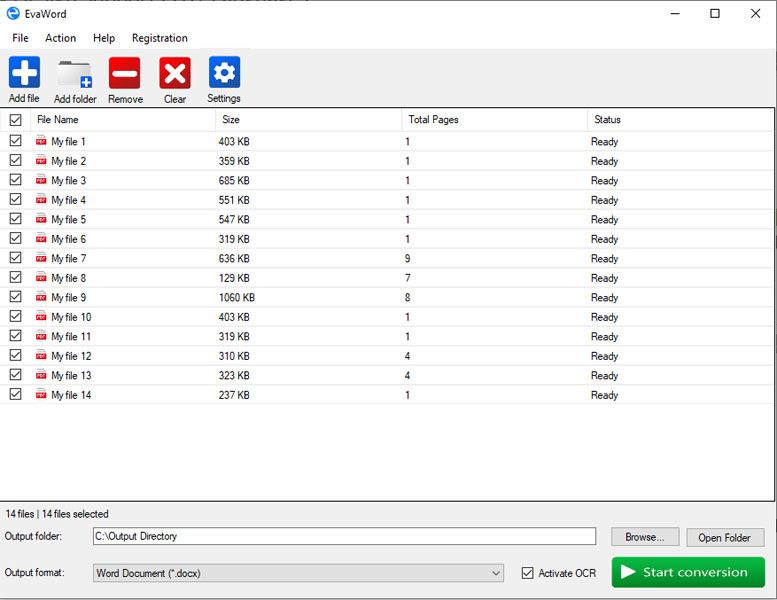777x600 pixels.
Task: Open the File menu
Action: [x=20, y=38]
